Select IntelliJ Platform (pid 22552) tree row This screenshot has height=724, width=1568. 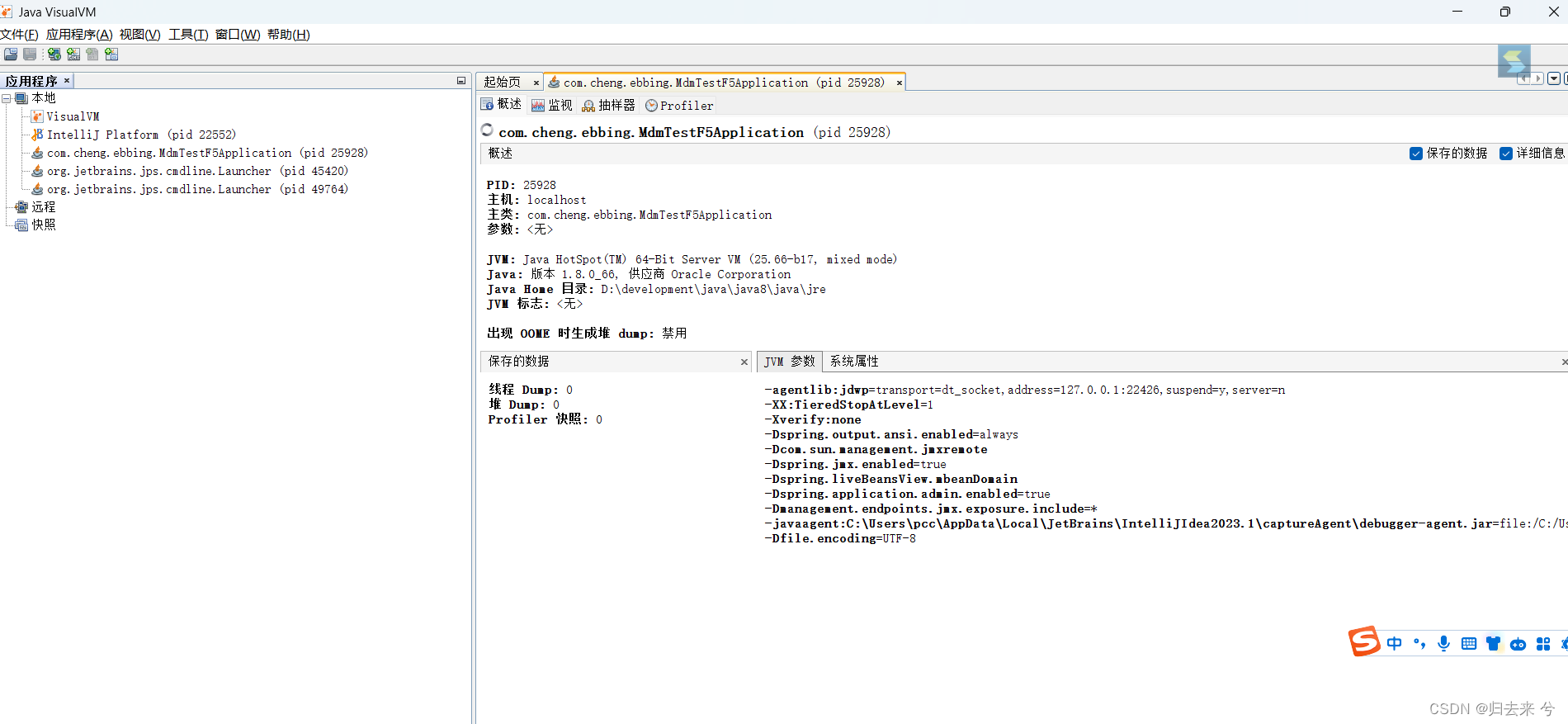tap(141, 135)
